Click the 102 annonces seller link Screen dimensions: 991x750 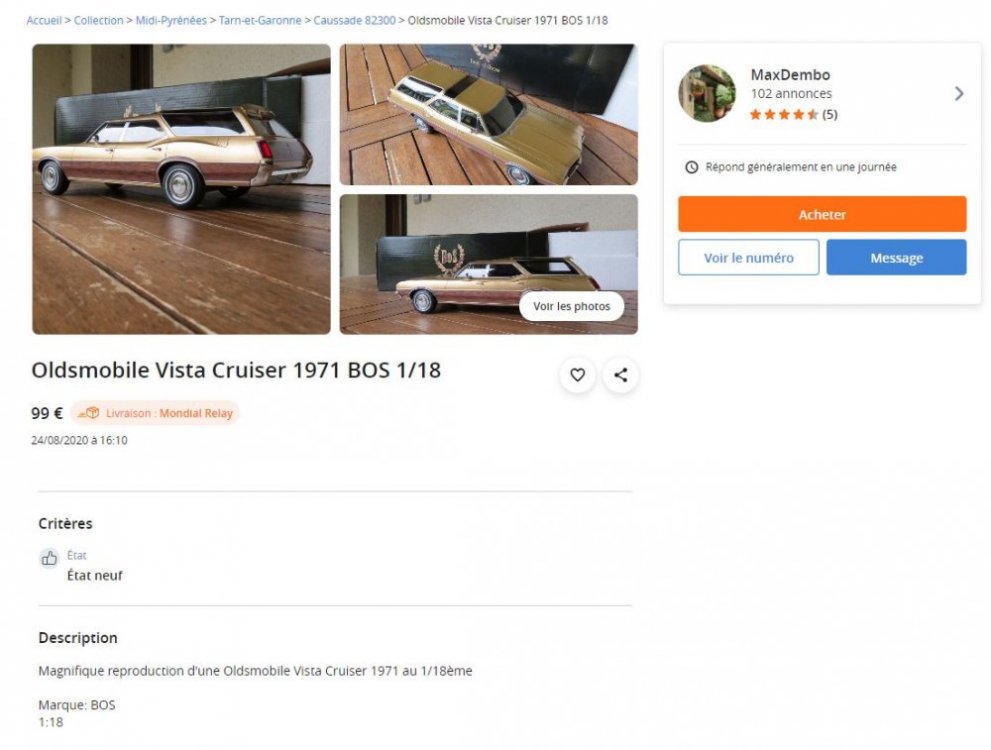pos(791,94)
